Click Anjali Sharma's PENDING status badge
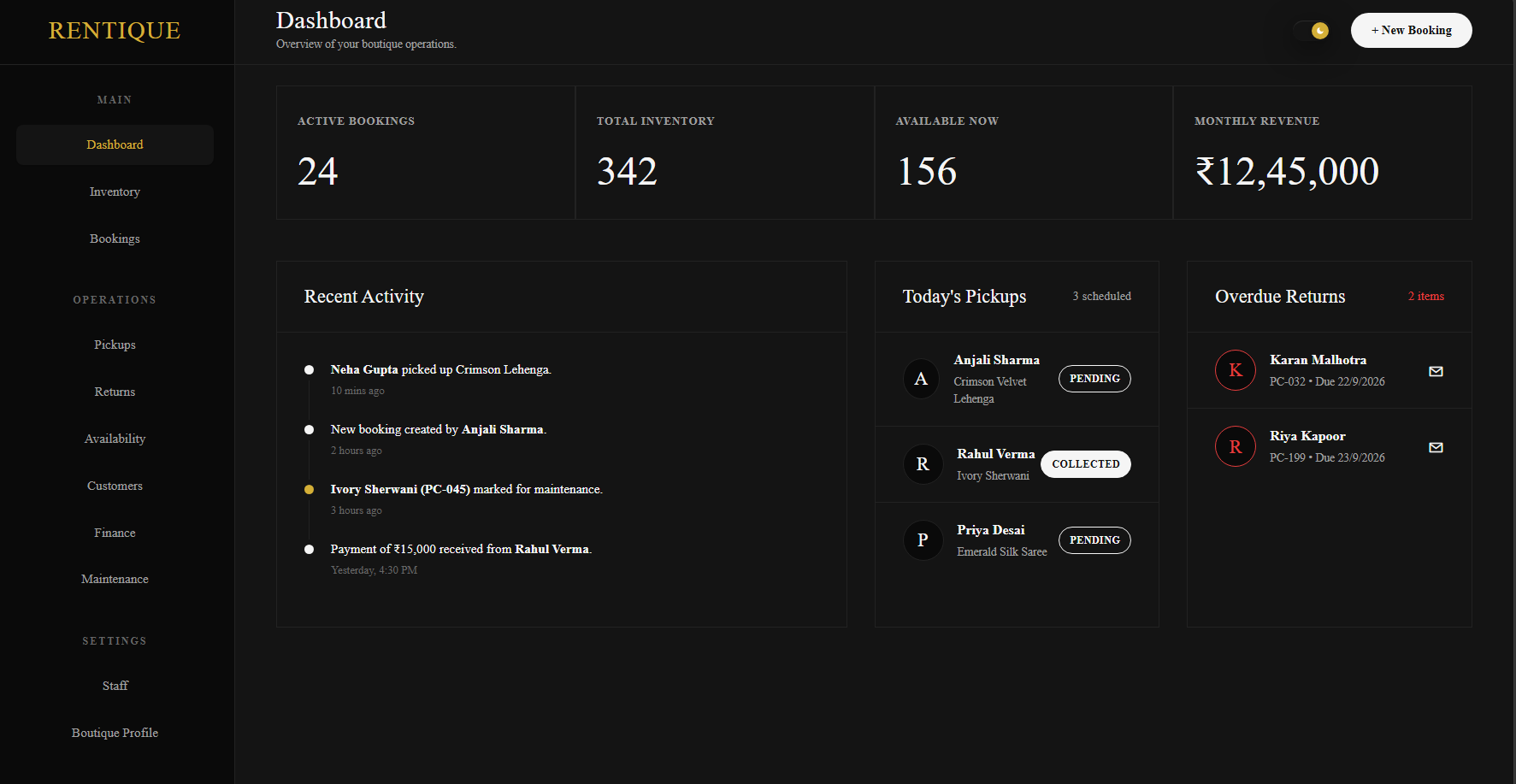1516x784 pixels. pyautogui.click(x=1094, y=379)
